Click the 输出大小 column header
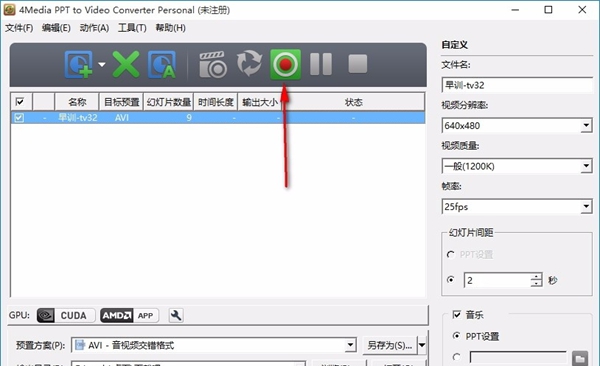Image resolution: width=600 pixels, height=366 pixels. coord(260,102)
